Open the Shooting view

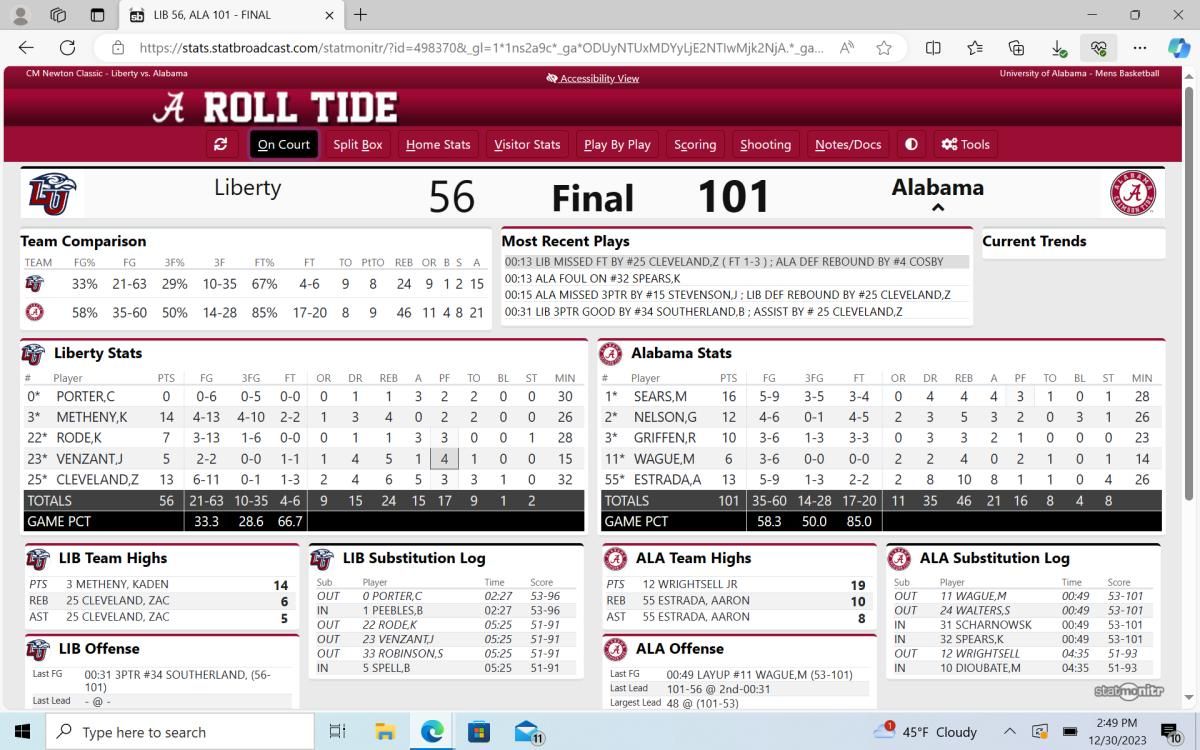[765, 144]
